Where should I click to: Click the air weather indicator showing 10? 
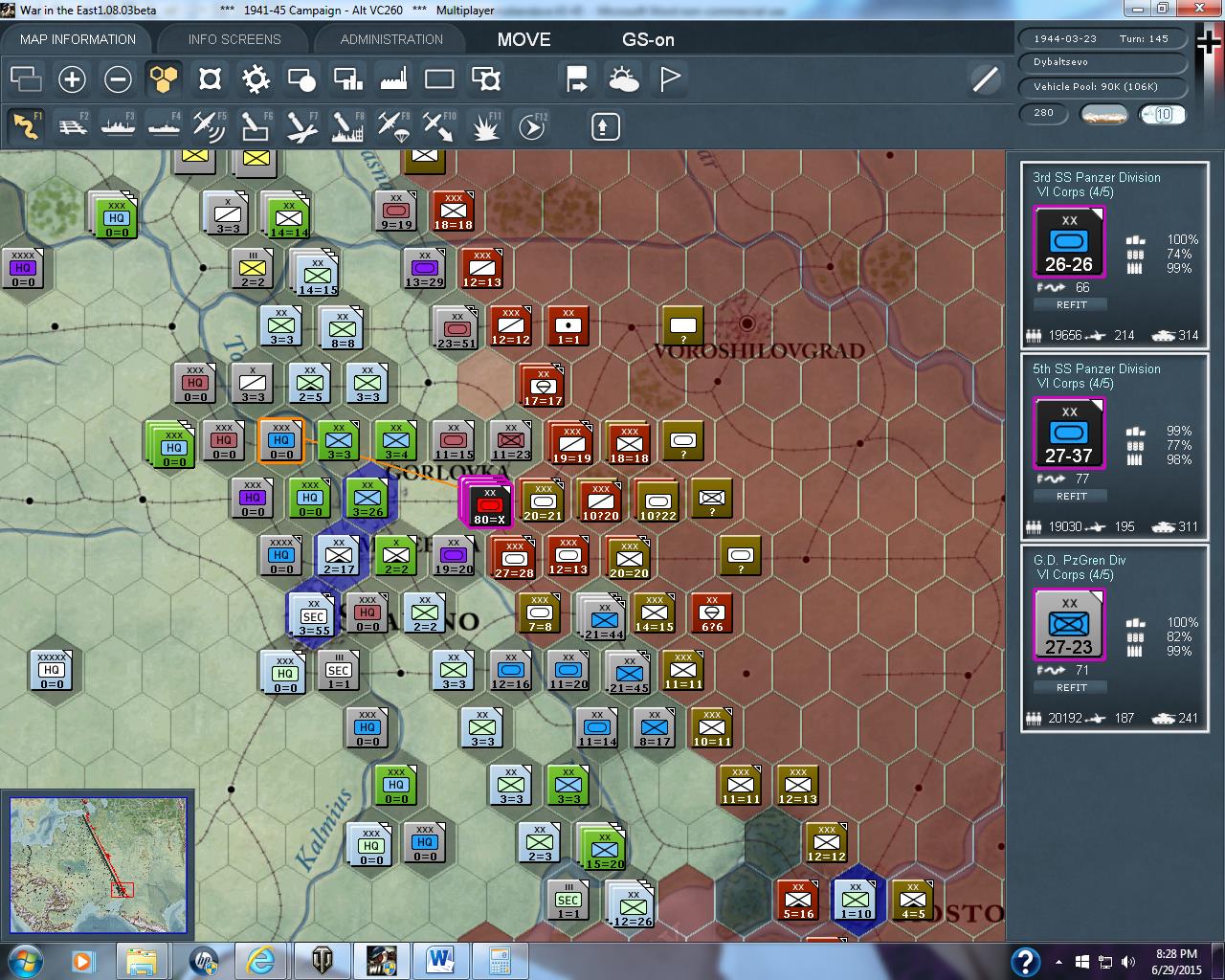[x=1162, y=114]
